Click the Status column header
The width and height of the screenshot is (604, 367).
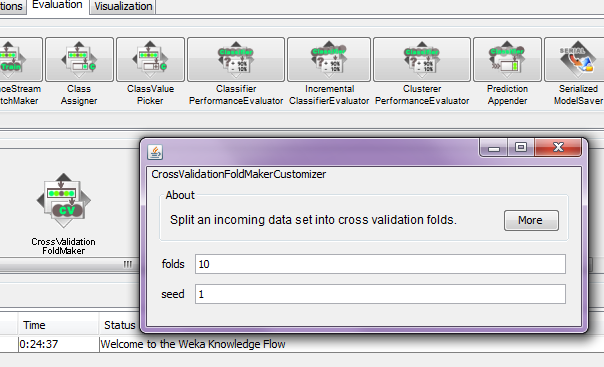[x=119, y=325]
